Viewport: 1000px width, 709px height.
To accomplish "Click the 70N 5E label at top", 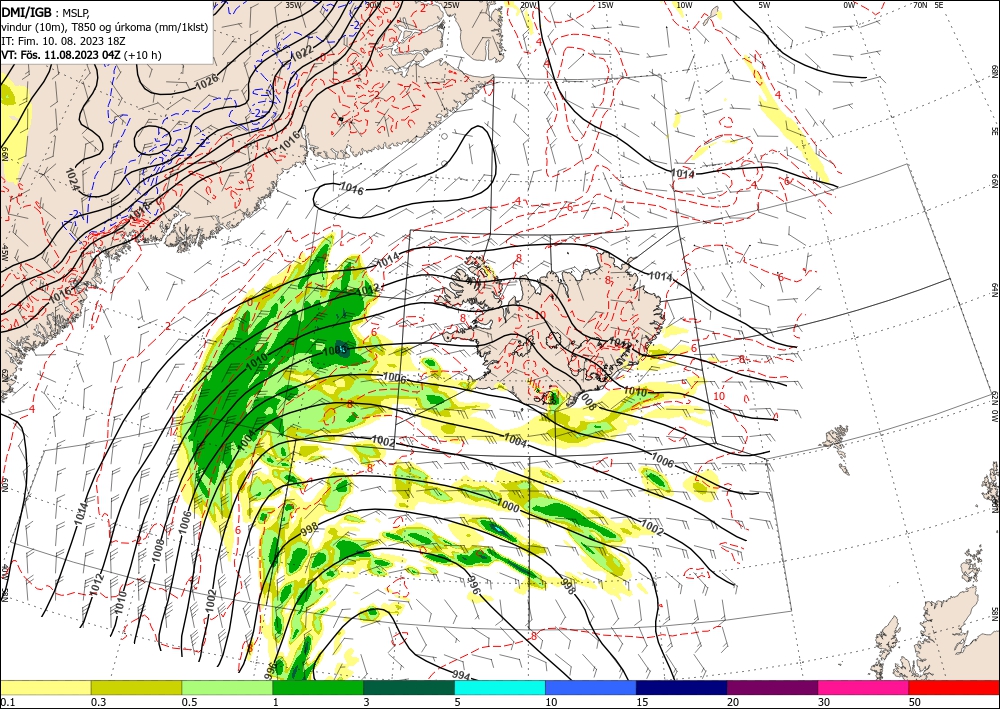I will click(x=928, y=5).
